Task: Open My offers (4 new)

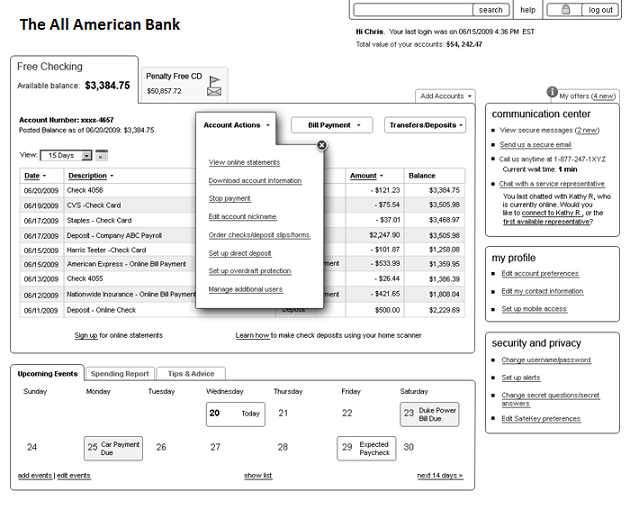Action: [x=587, y=96]
